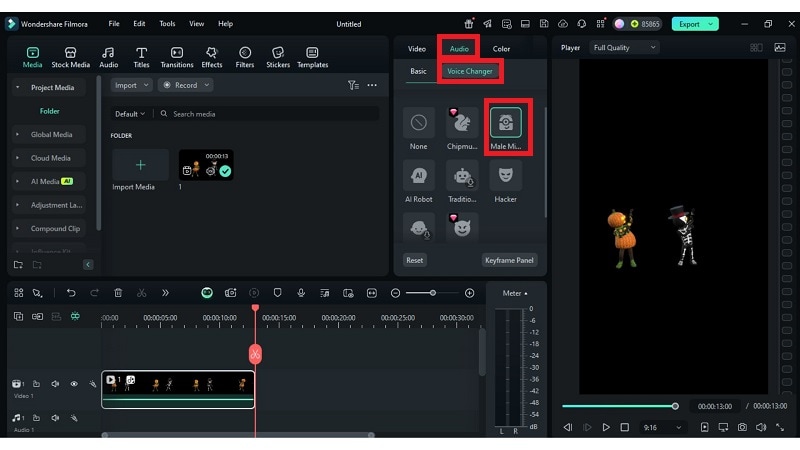Click the scissors split icon in toolbar
This screenshot has height=450, width=800.
pyautogui.click(x=141, y=293)
